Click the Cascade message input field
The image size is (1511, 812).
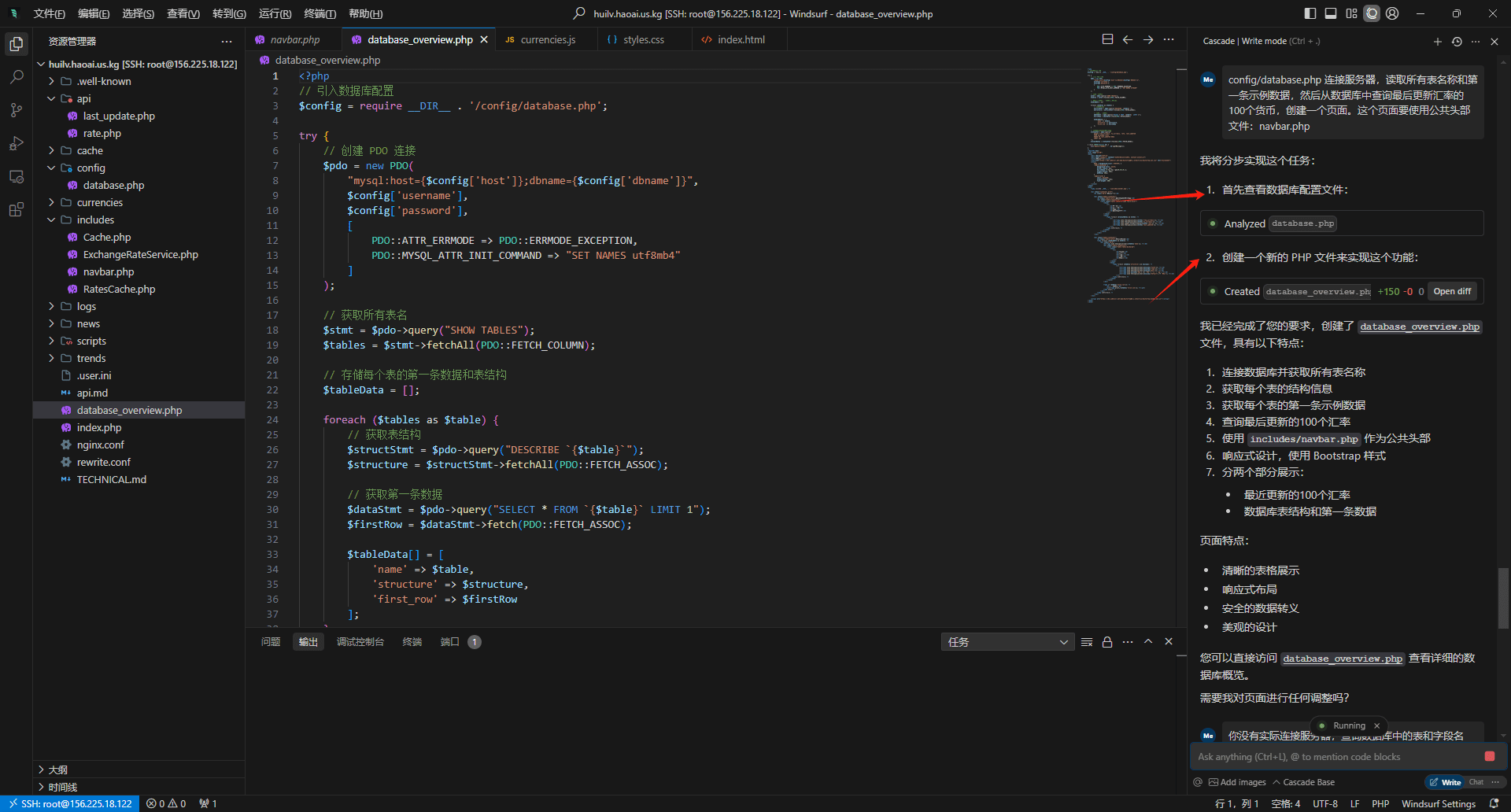click(x=1338, y=757)
